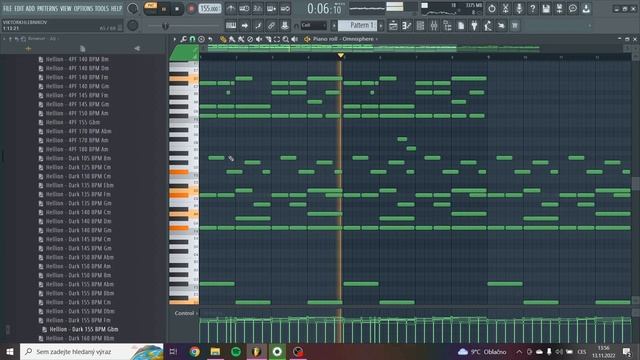Open the FILE menu
Viewport: 640px width, 360px height.
point(7,9)
